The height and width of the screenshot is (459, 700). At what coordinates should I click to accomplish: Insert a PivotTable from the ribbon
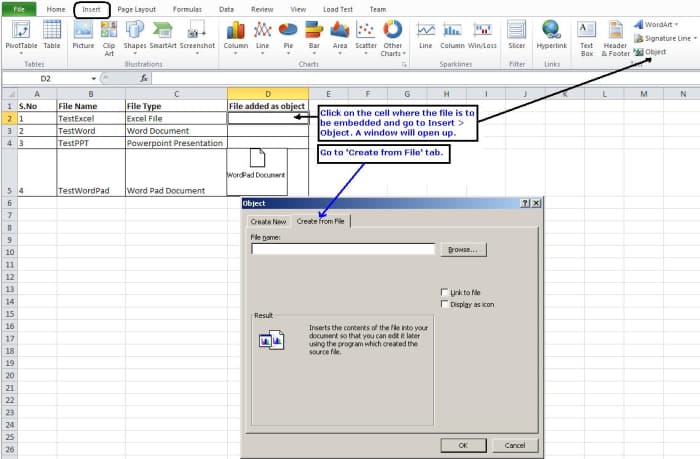tap(21, 34)
